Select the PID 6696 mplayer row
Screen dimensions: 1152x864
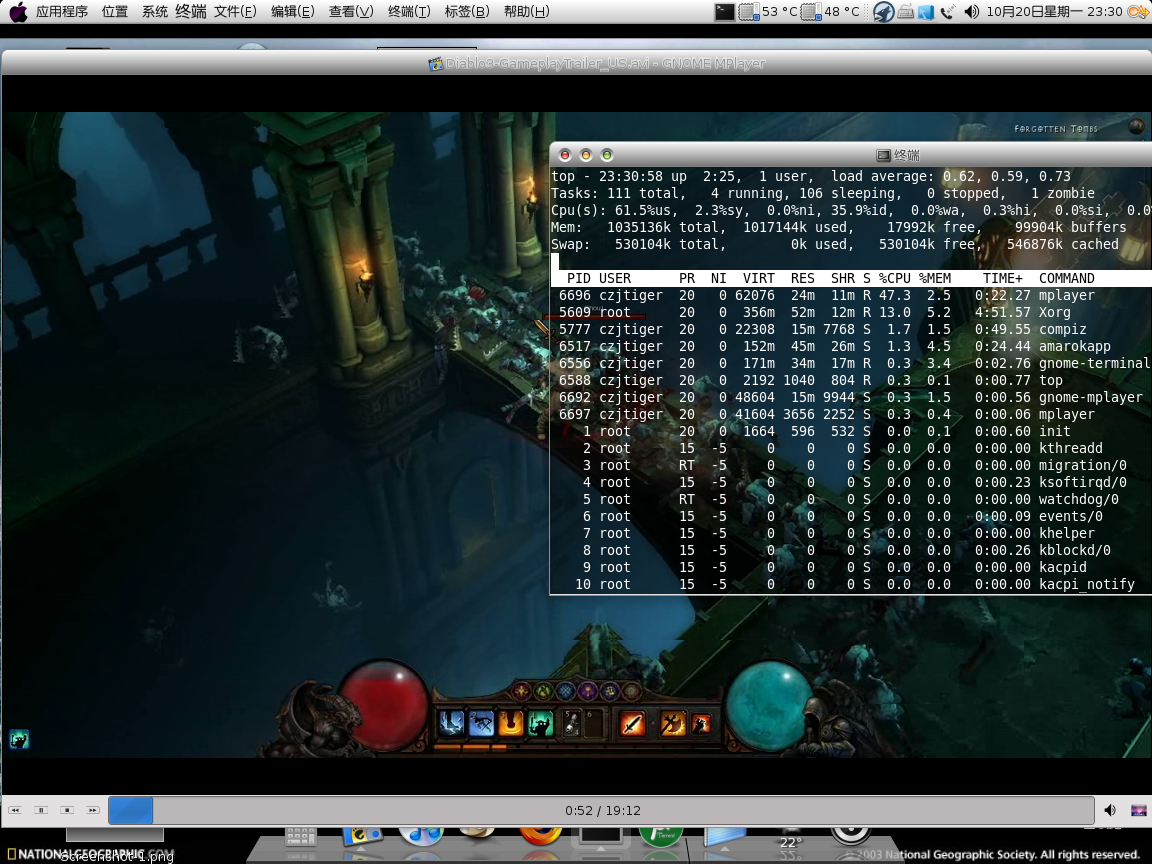[x=851, y=295]
